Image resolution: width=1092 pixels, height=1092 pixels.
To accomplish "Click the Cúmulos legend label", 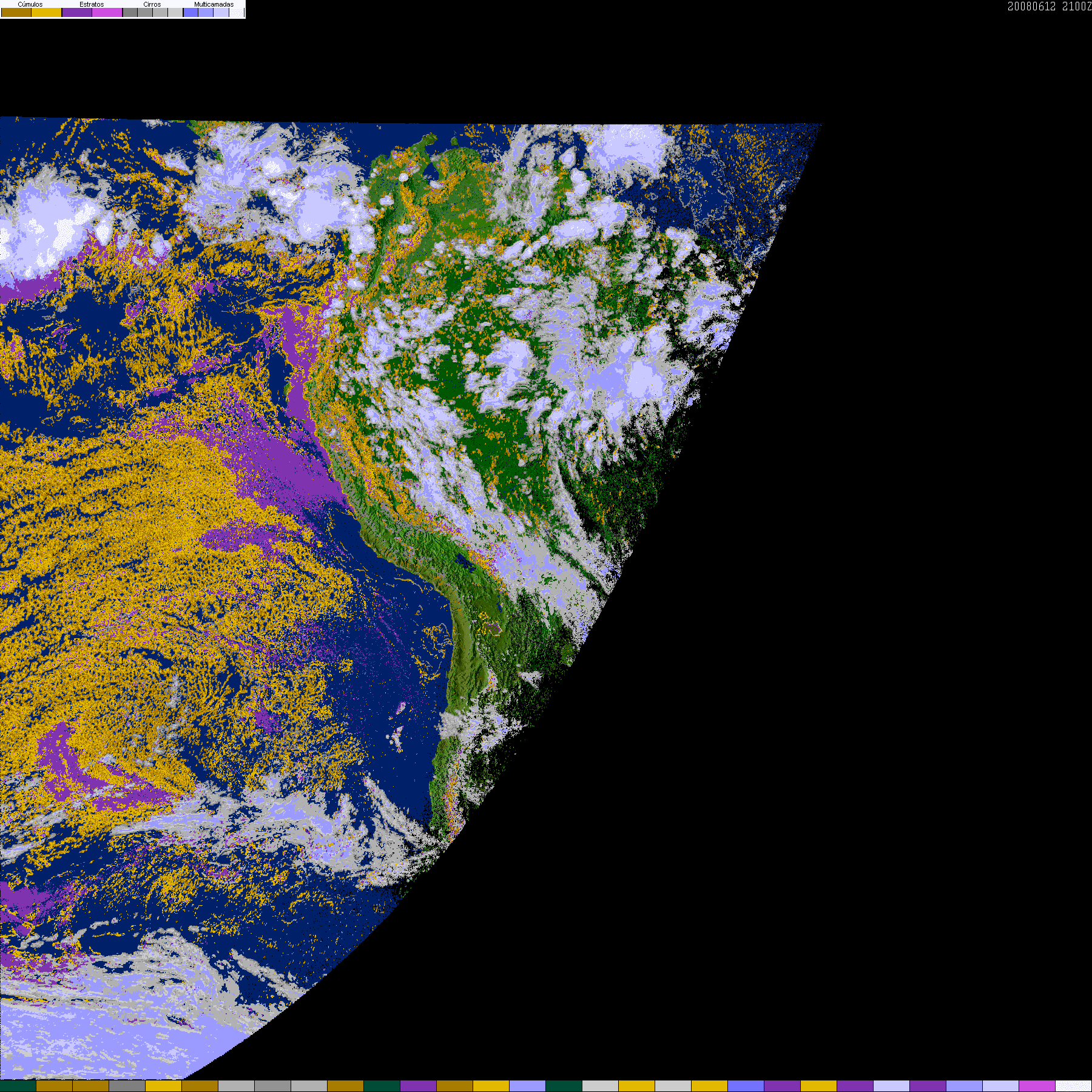I will point(30,4).
